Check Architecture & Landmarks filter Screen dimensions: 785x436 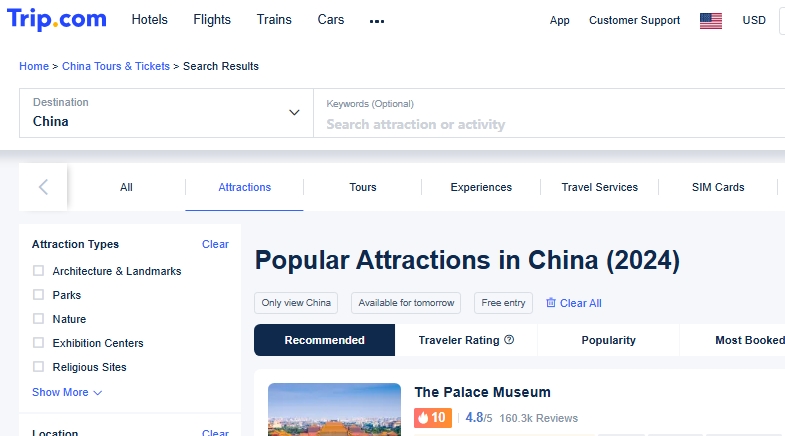(x=39, y=271)
